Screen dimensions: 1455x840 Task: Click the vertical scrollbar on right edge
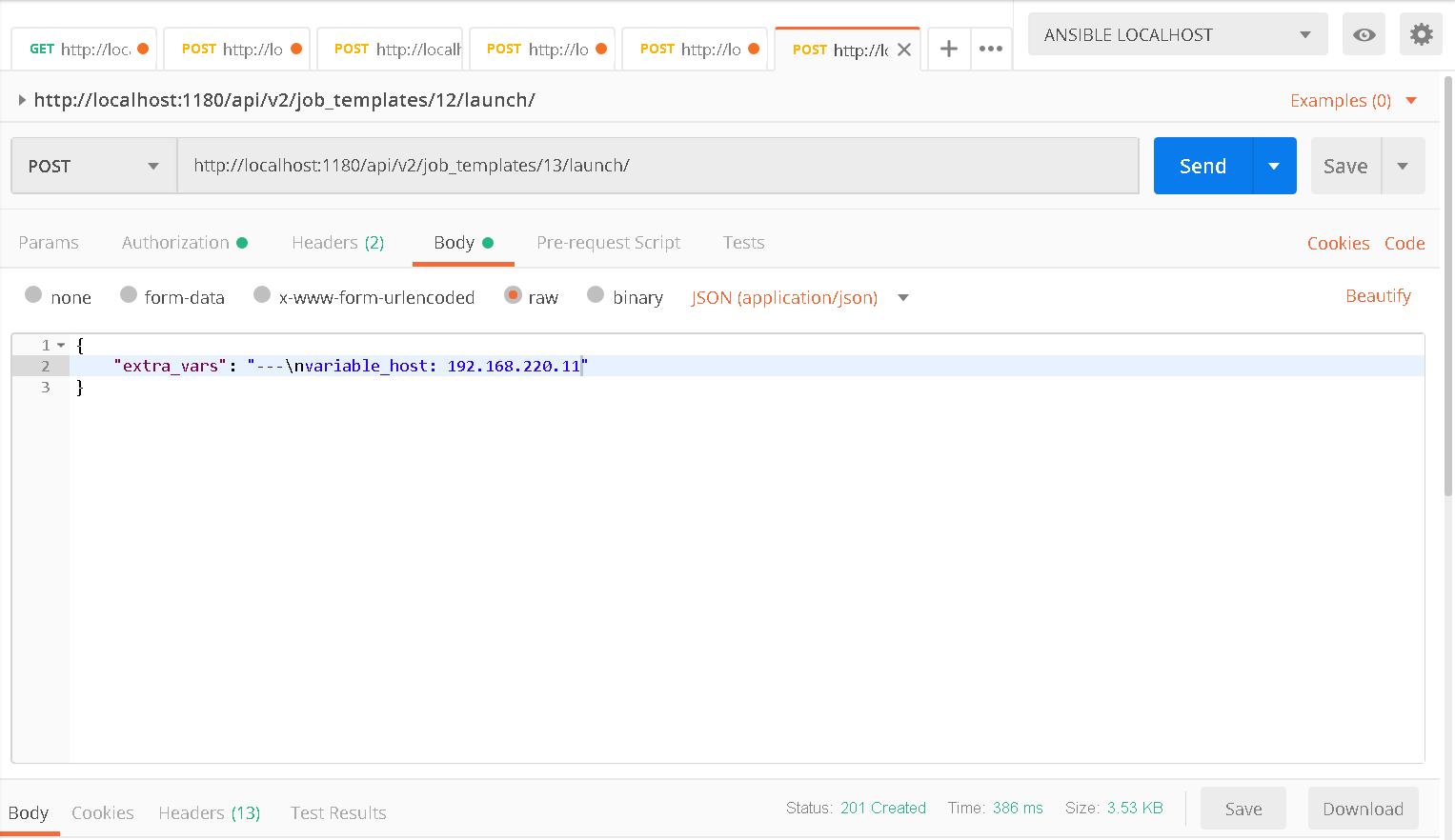[x=1449, y=286]
